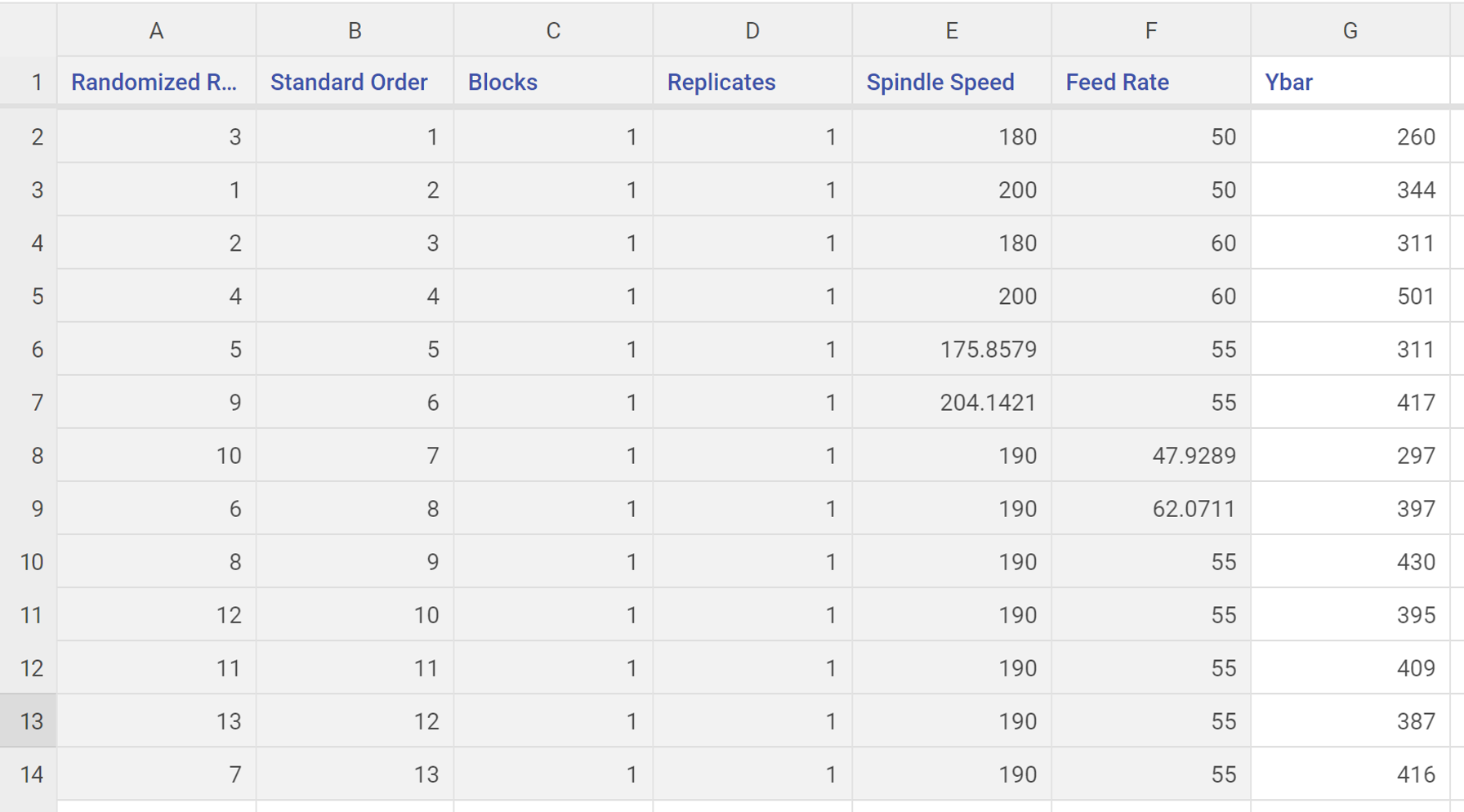Click the Replicates header cell
The width and height of the screenshot is (1464, 812).
tap(752, 82)
